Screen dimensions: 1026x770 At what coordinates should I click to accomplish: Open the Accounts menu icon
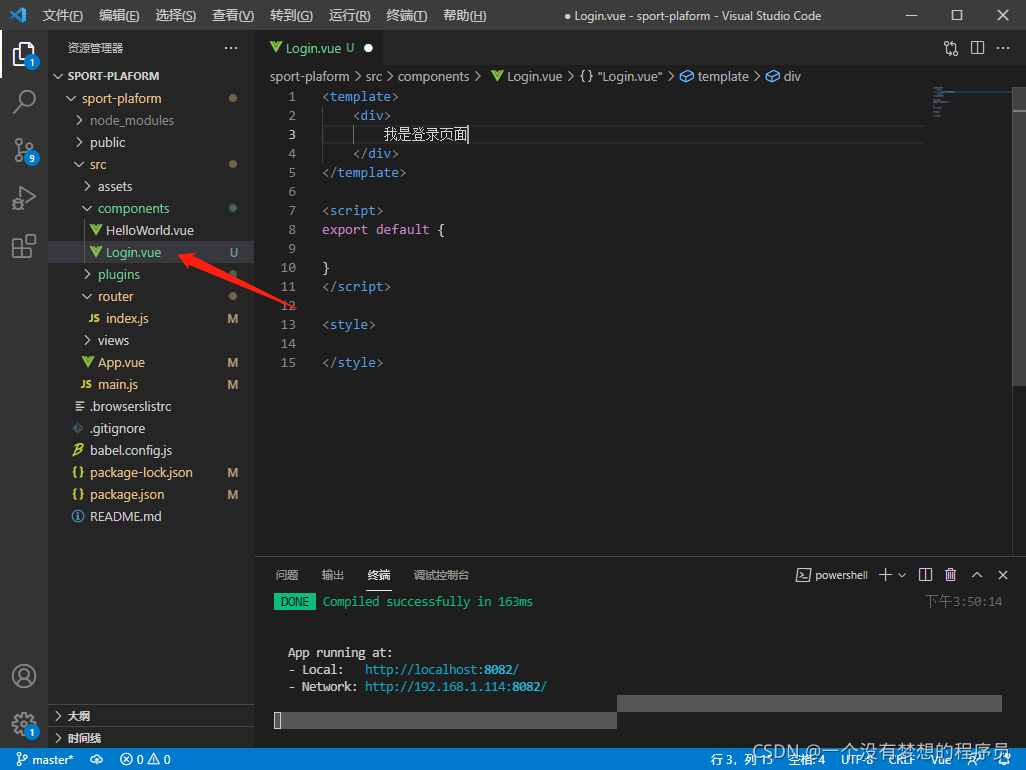tap(24, 676)
